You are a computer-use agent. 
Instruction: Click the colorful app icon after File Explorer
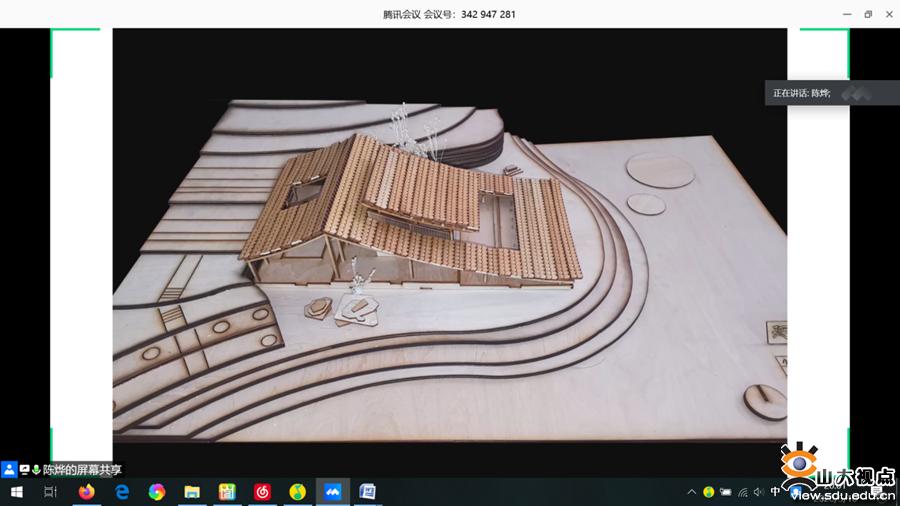point(227,492)
